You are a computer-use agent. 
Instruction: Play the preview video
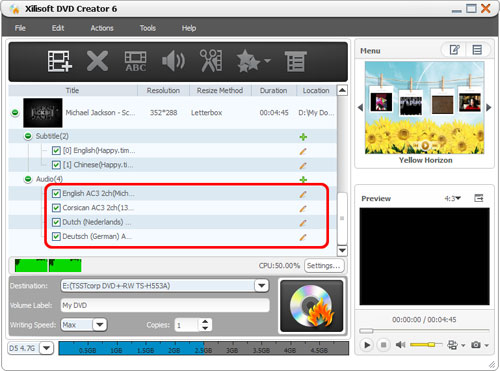pos(367,345)
